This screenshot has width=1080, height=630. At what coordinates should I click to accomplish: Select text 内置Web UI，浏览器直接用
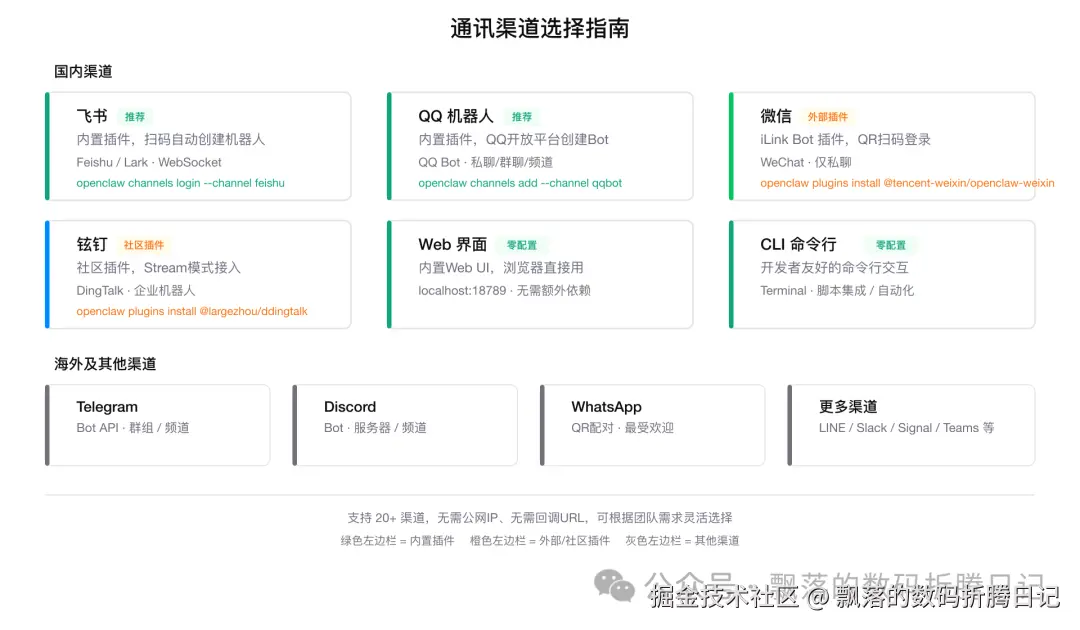pyautogui.click(x=501, y=268)
